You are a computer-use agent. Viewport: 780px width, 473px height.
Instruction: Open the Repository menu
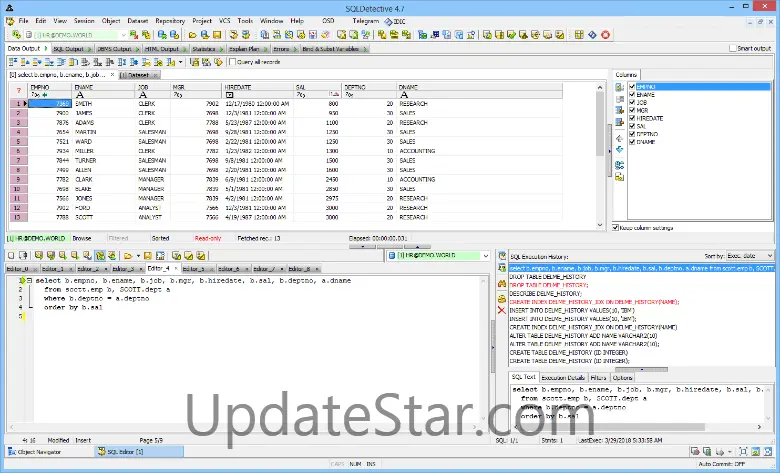pos(170,21)
